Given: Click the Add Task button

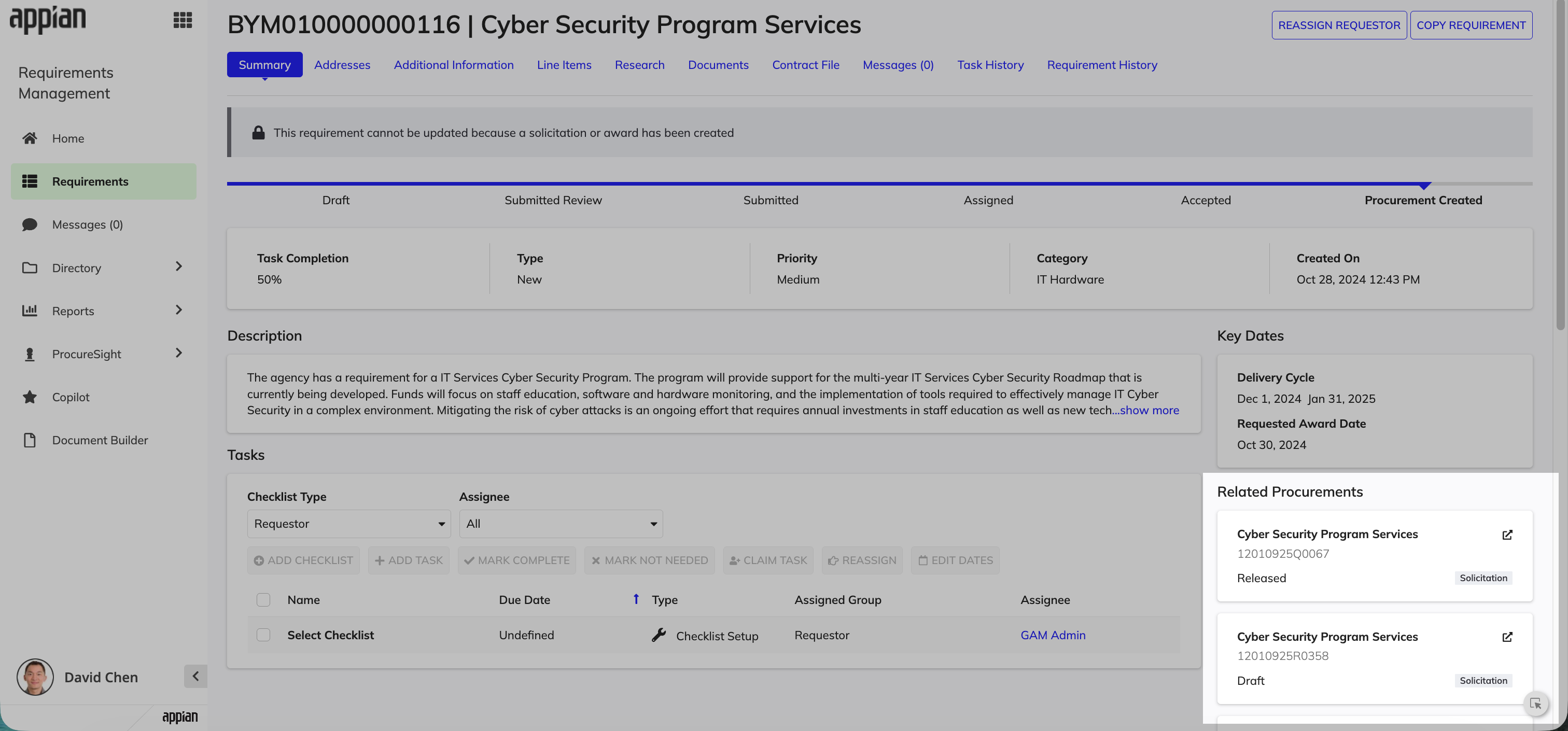Looking at the screenshot, I should coord(409,560).
